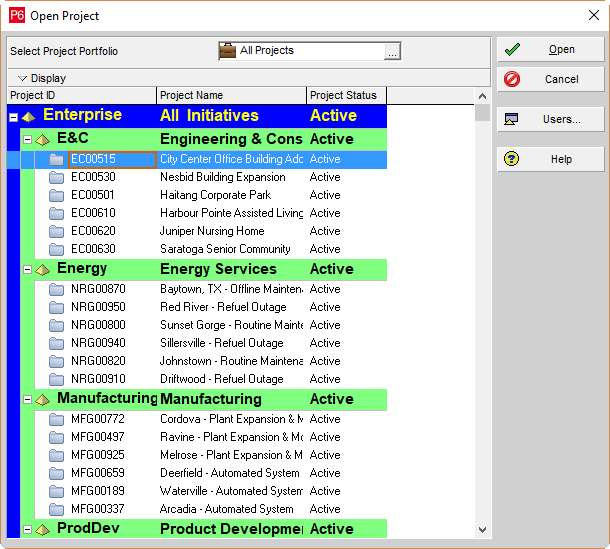Click the Help button
The height and width of the screenshot is (549, 610).
(x=550, y=159)
